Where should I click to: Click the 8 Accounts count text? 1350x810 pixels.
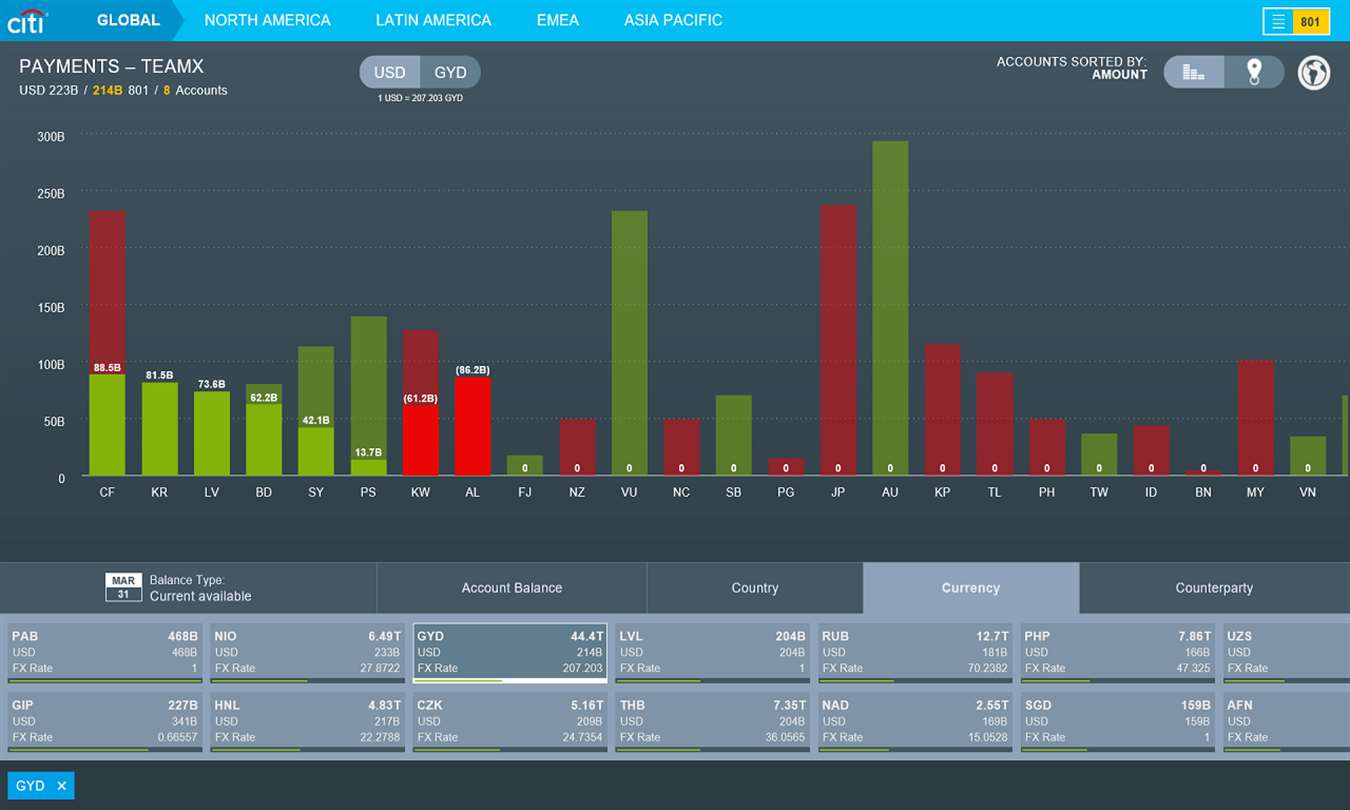pos(195,90)
